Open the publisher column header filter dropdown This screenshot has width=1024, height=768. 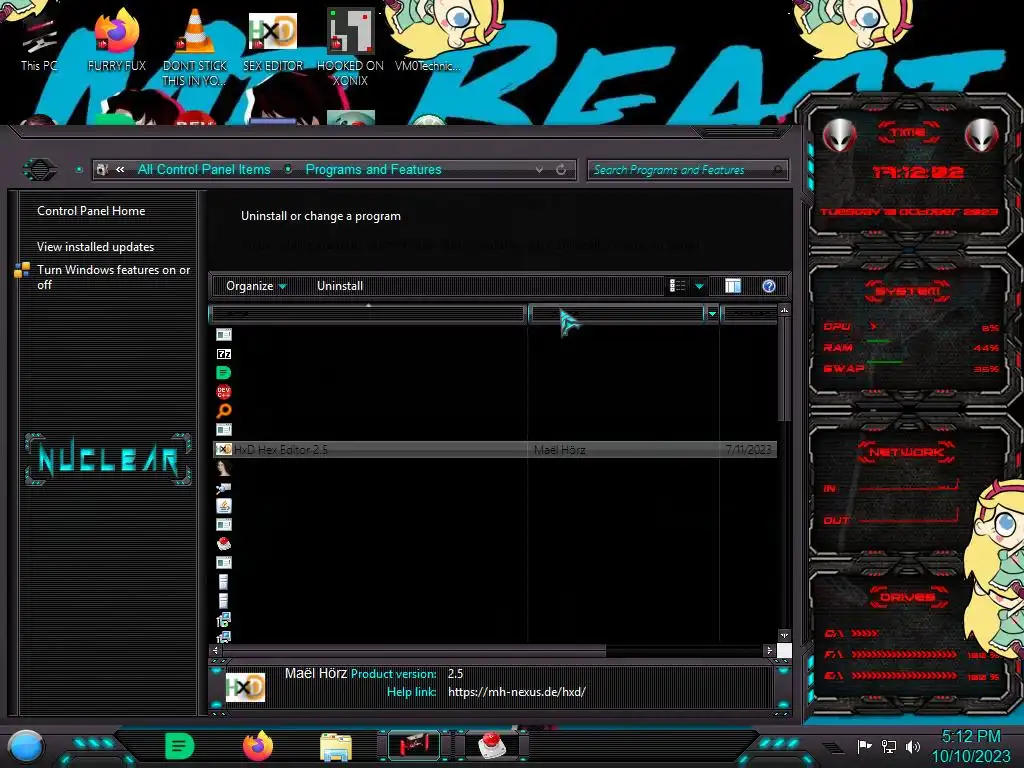pos(712,314)
